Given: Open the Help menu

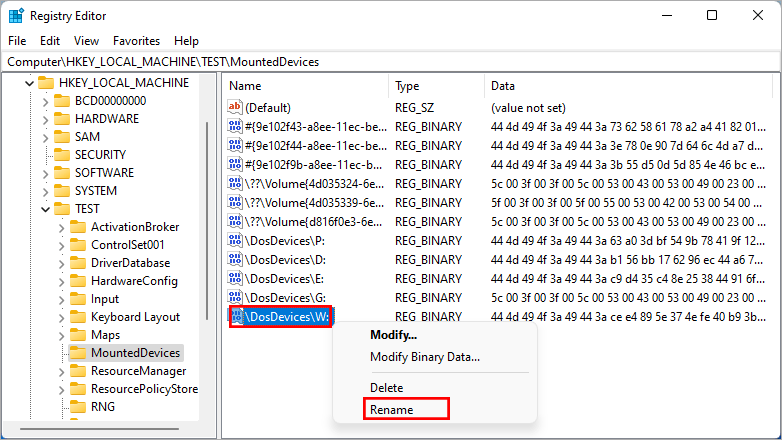Looking at the screenshot, I should (x=186, y=41).
